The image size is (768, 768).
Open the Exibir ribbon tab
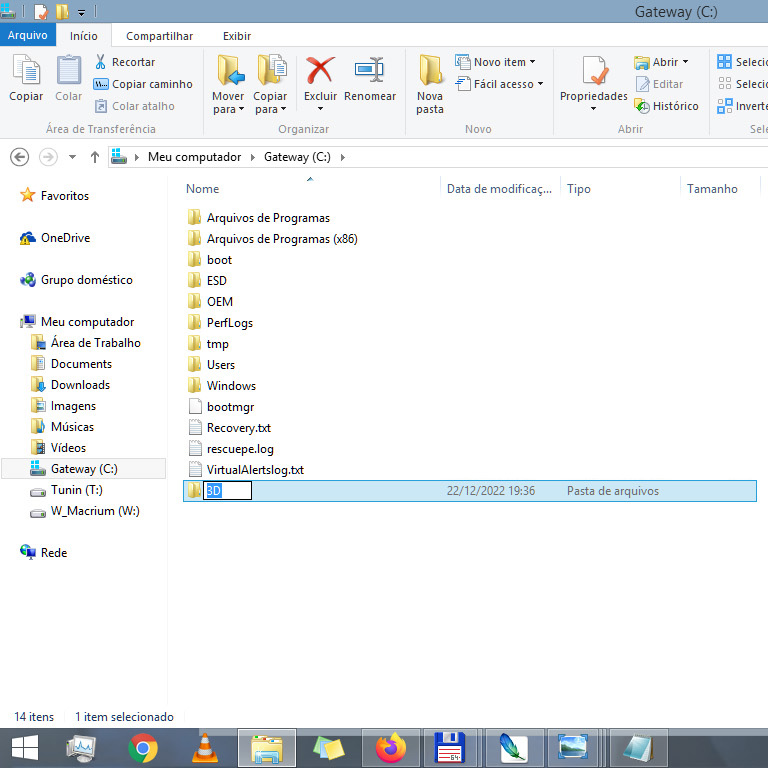pyautogui.click(x=237, y=36)
